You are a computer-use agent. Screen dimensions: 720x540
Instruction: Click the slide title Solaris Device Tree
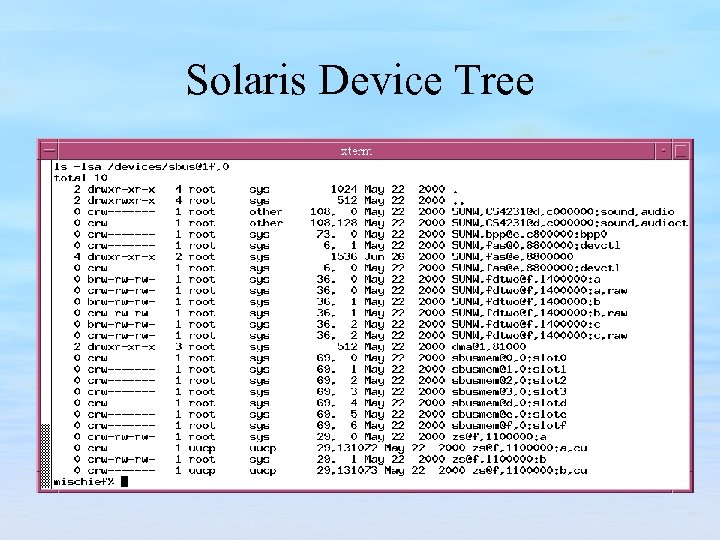click(x=360, y=80)
